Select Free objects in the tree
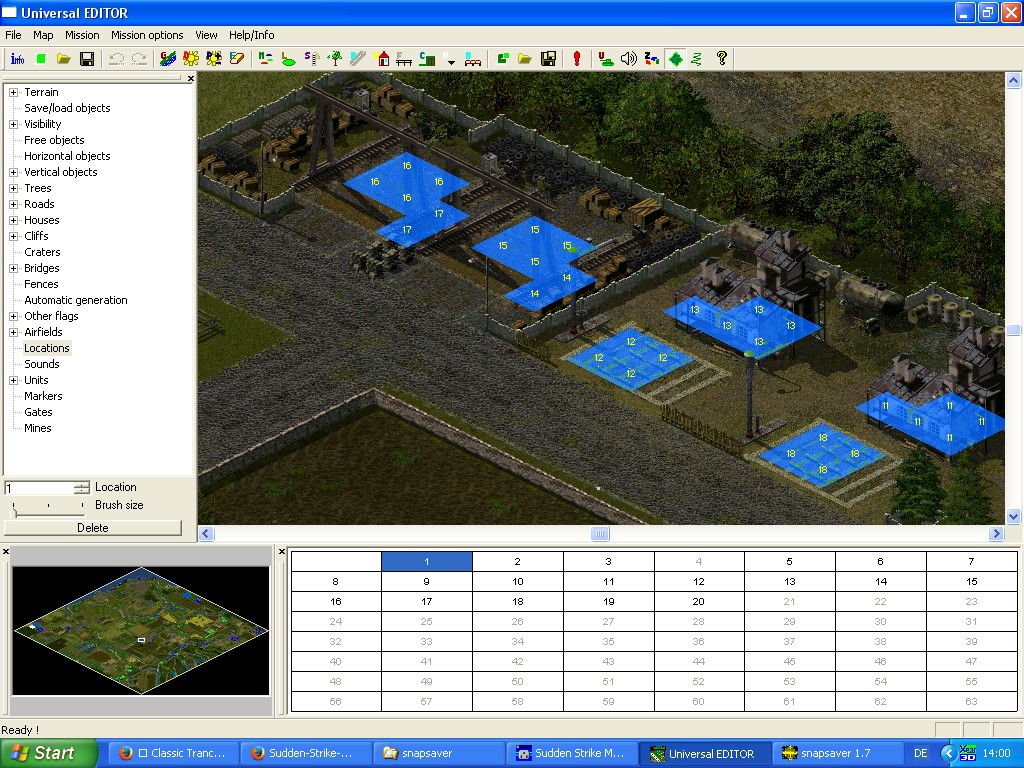 (x=54, y=140)
